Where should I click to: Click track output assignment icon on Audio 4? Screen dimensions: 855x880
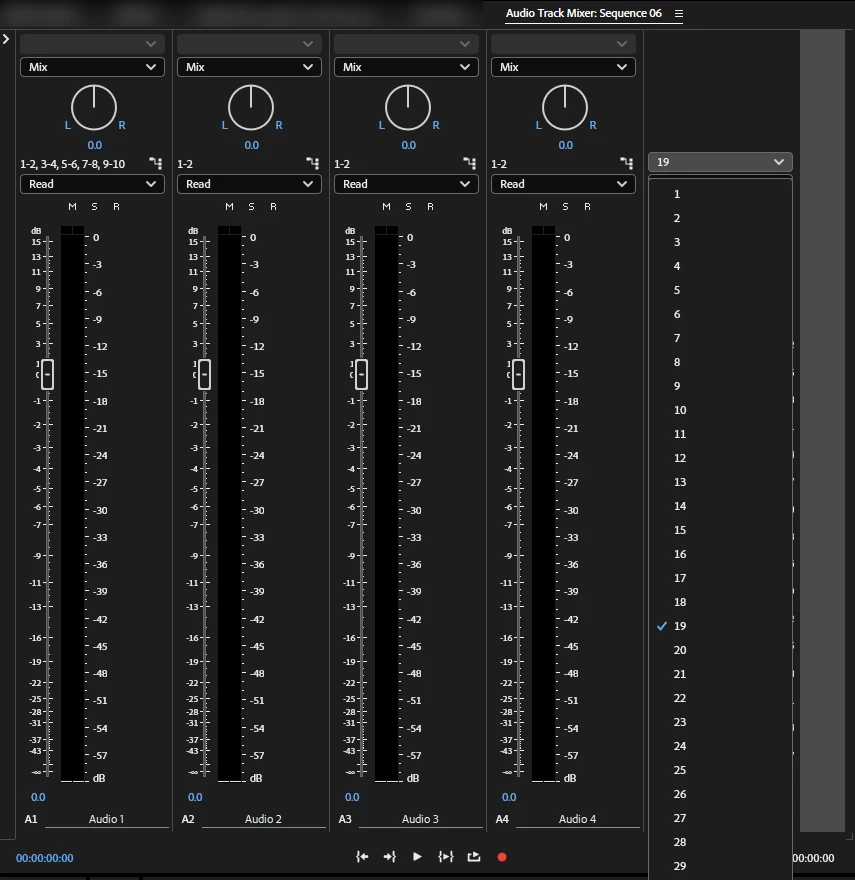click(627, 163)
